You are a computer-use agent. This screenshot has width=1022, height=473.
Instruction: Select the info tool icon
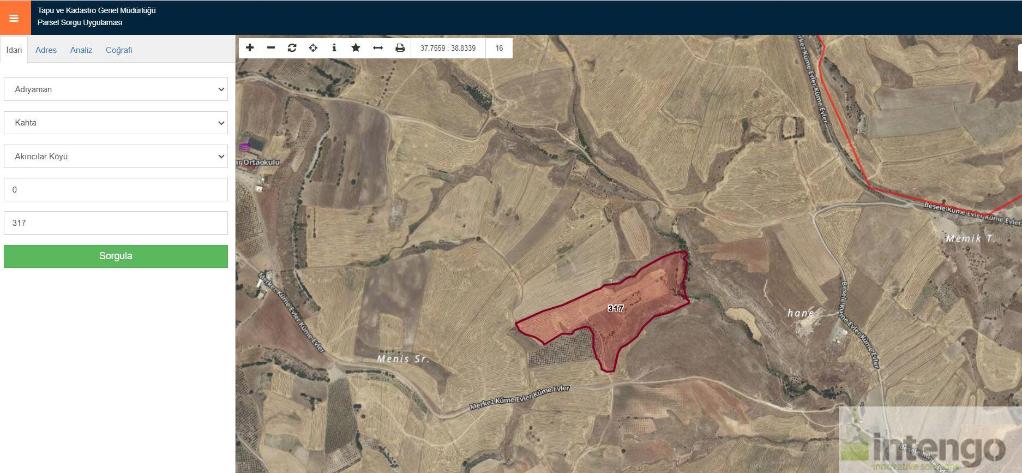point(334,48)
